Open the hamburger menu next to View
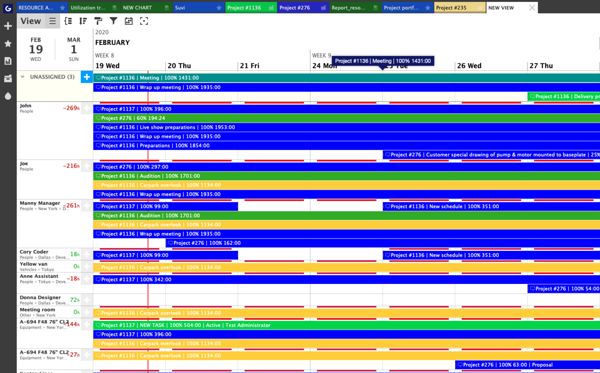Viewport: 600px width, 373px height. click(52, 21)
